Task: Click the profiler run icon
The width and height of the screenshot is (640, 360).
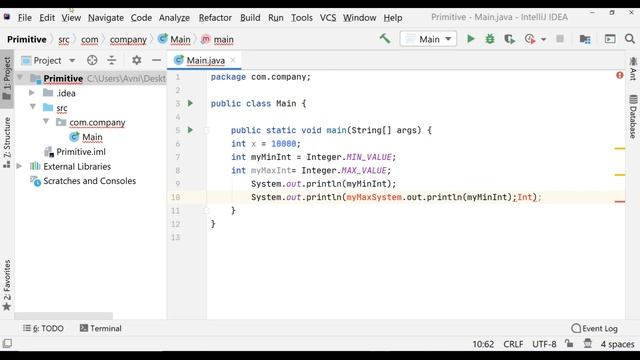Action: click(x=530, y=39)
